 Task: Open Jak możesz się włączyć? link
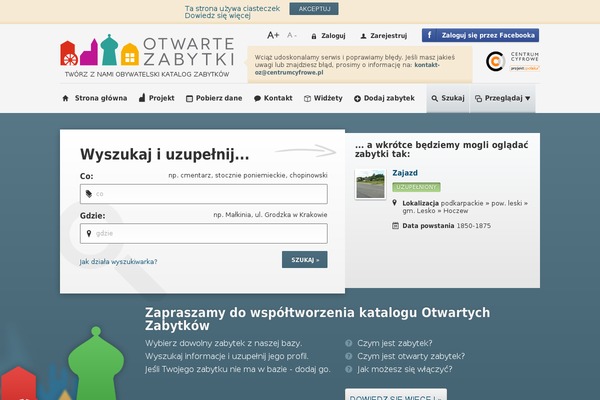(x=404, y=369)
